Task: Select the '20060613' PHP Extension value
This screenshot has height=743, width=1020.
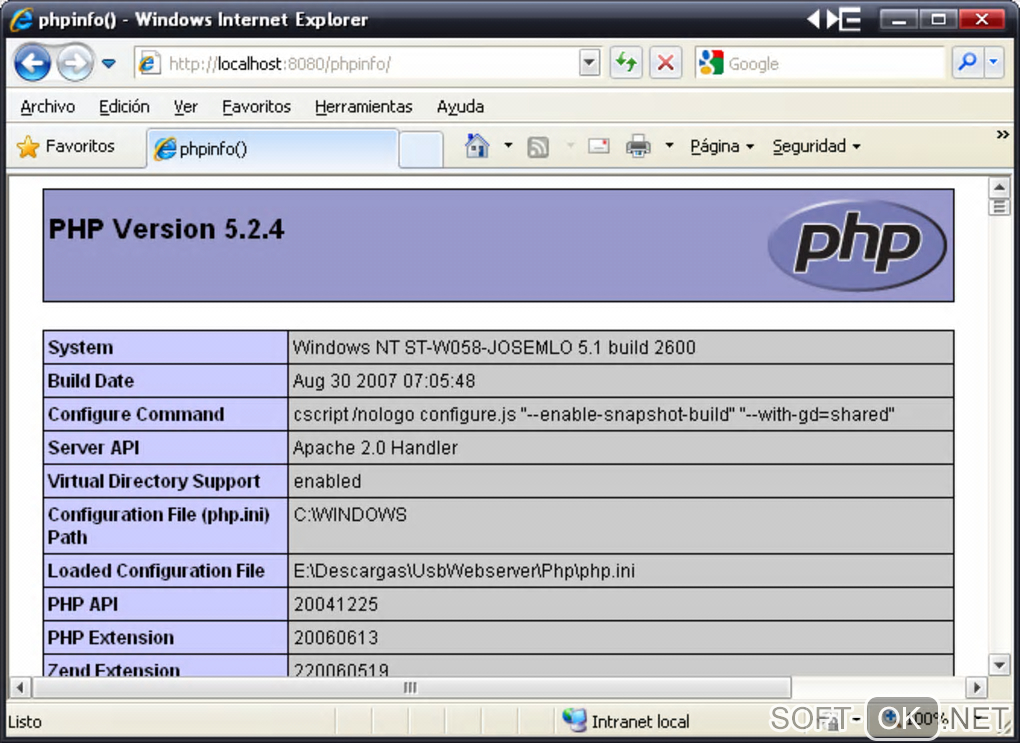Action: click(x=336, y=638)
